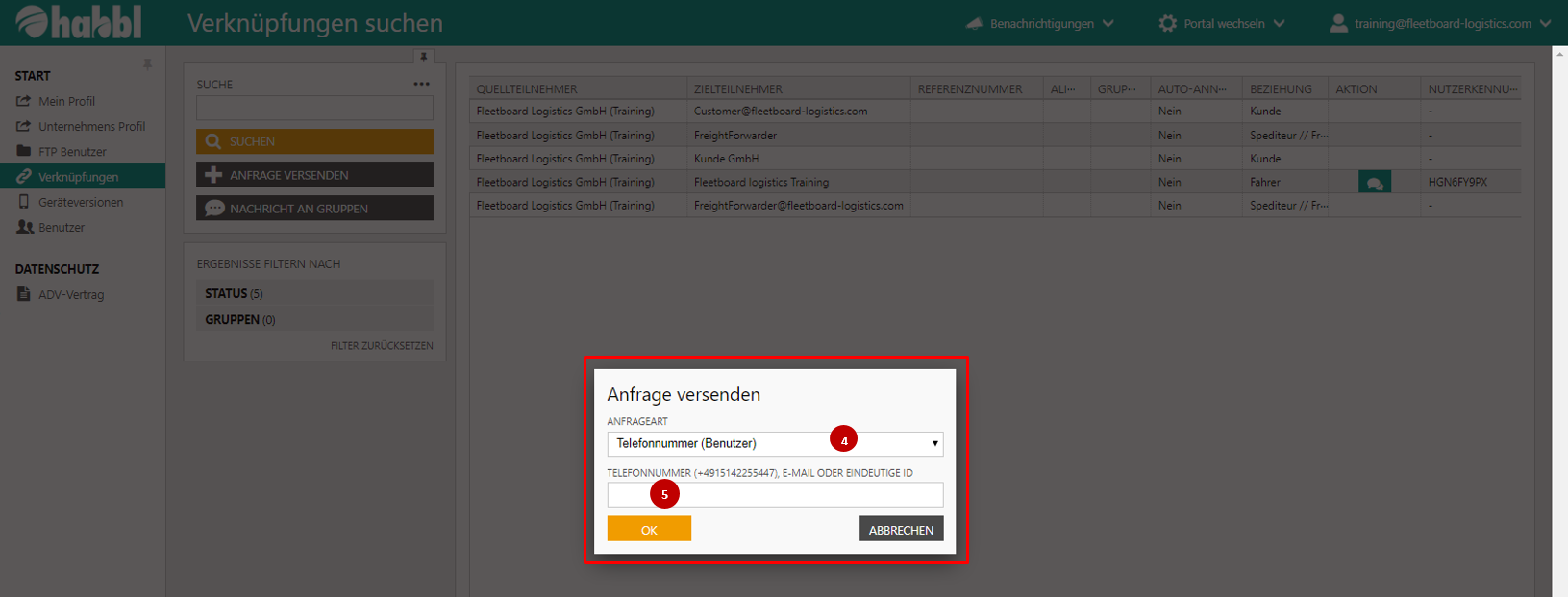Confirm the request with OK button
1568x597 pixels.
(649, 529)
